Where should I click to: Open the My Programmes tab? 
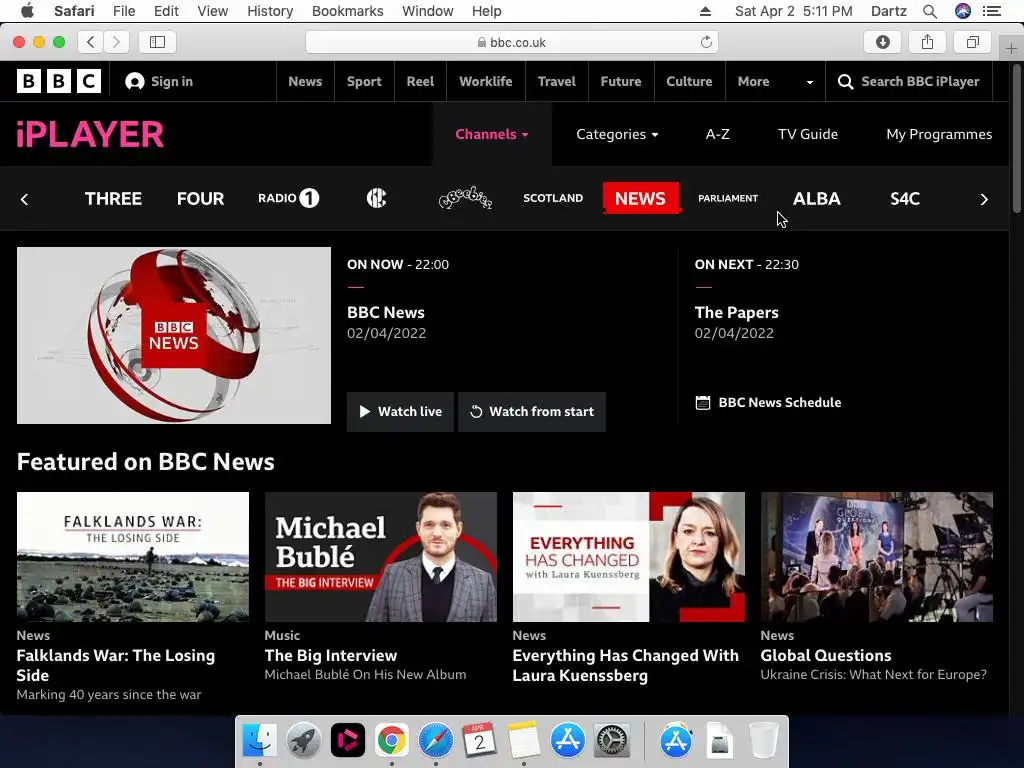click(x=939, y=134)
